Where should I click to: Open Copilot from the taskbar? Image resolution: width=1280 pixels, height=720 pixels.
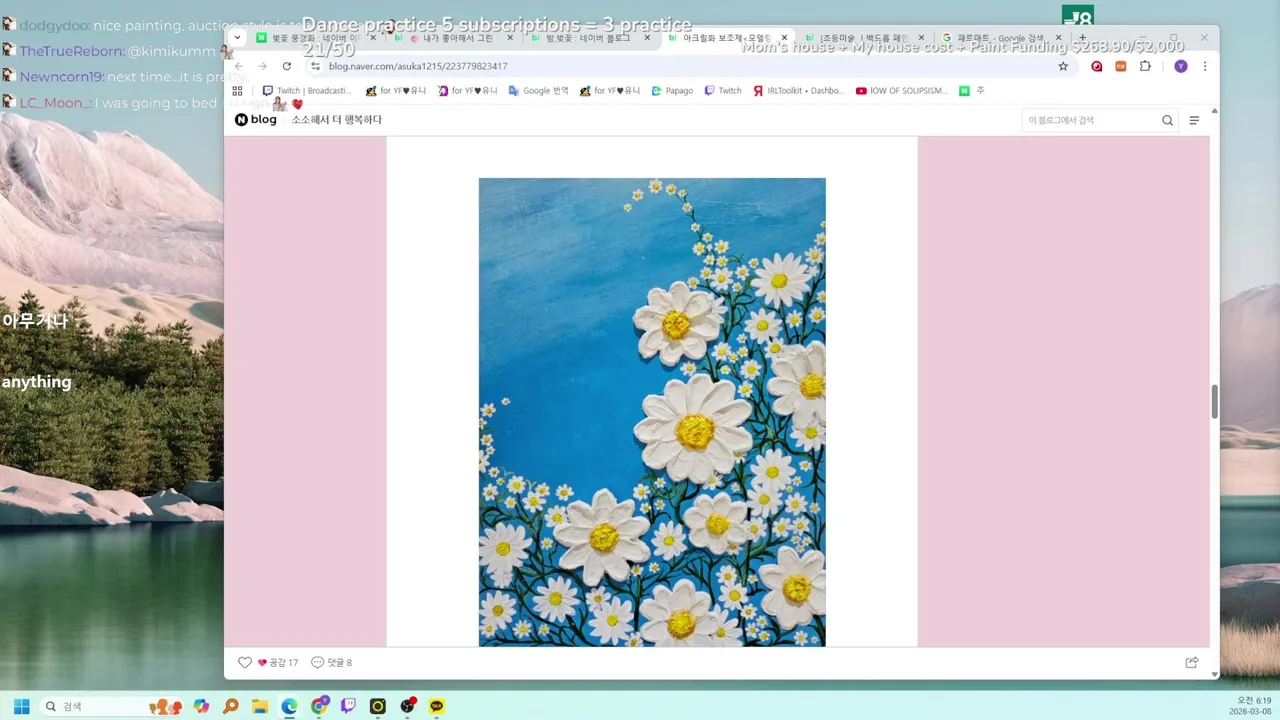click(x=201, y=706)
